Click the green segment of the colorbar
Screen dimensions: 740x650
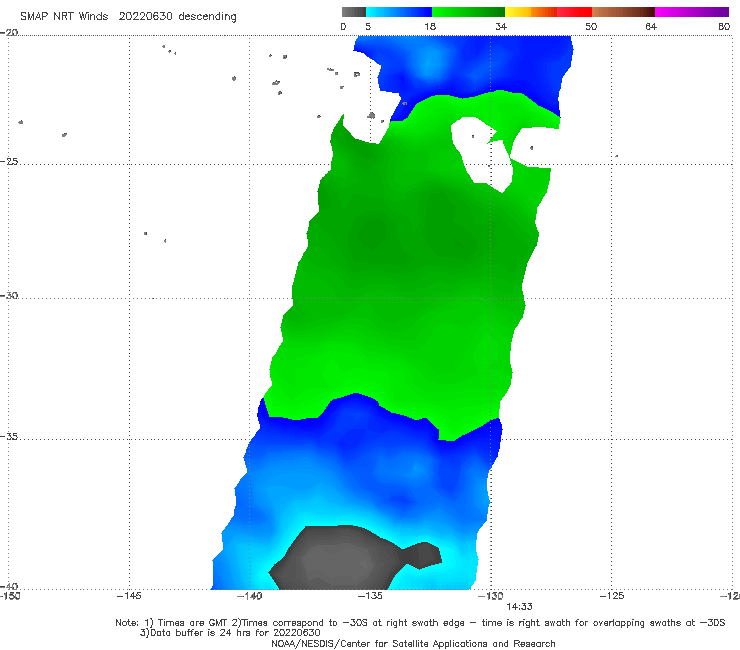click(x=468, y=12)
